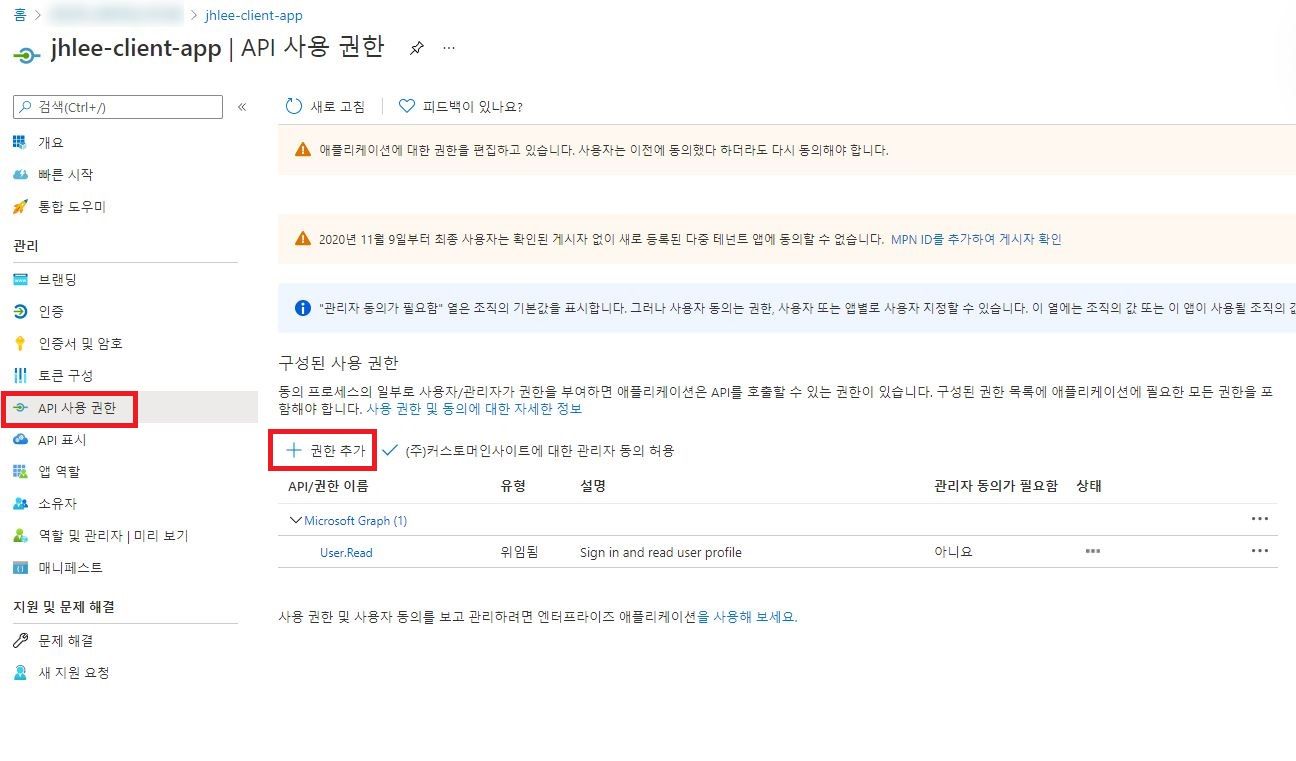
Task: Click 피드백이 있나요? button
Action: pyautogui.click(x=461, y=106)
